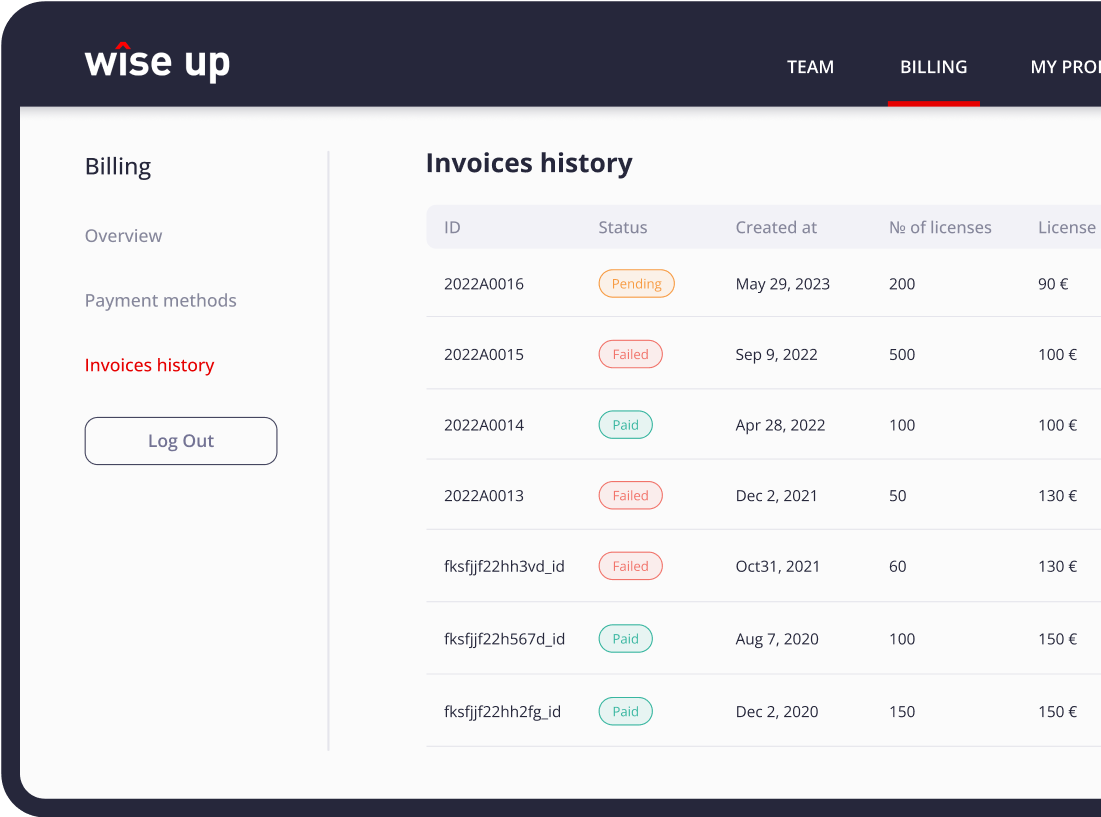Click the ID column header
Viewport: 1101px width, 817px height.
pos(451,227)
